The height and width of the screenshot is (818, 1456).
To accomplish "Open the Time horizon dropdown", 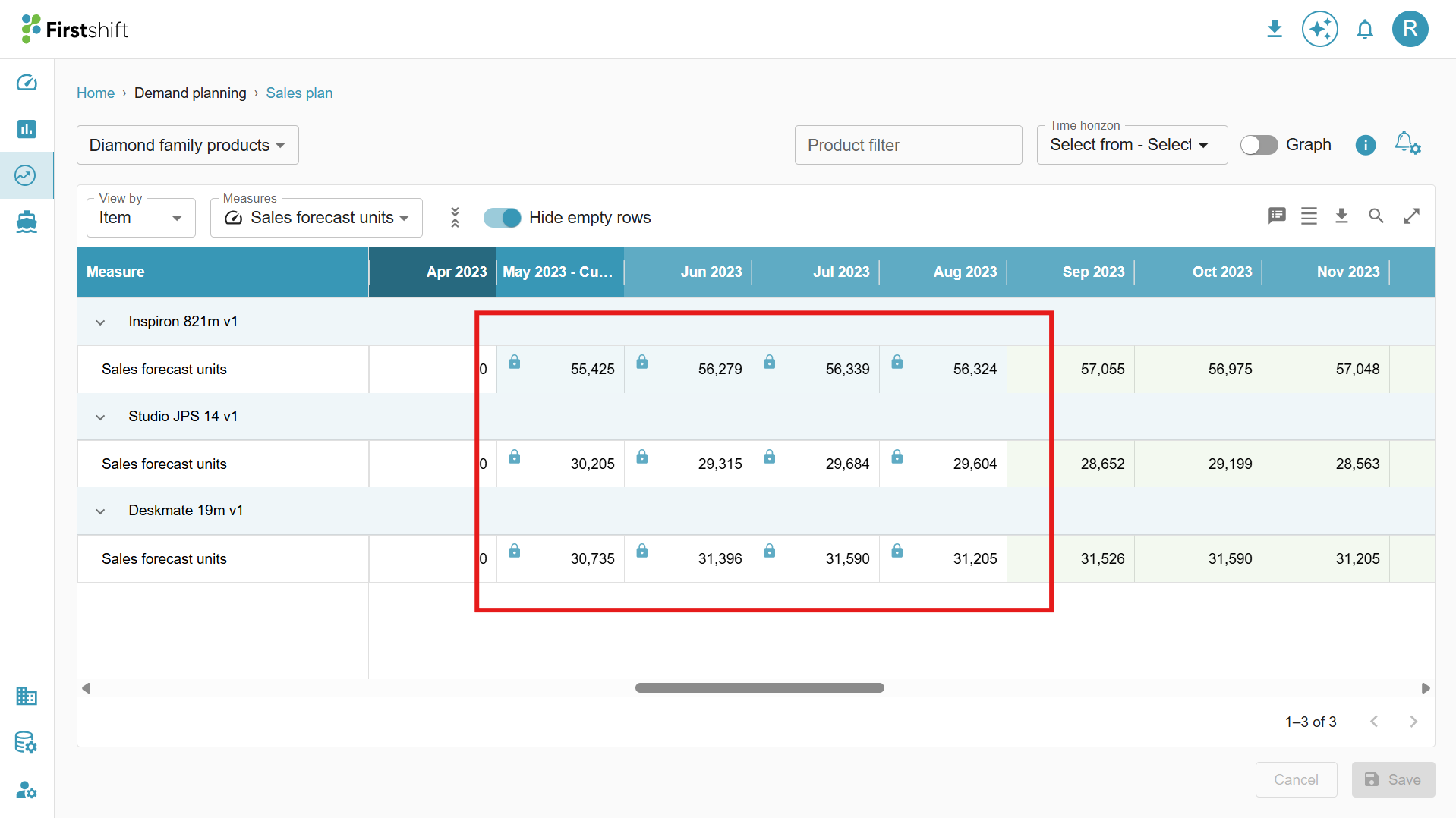I will click(x=1132, y=145).
